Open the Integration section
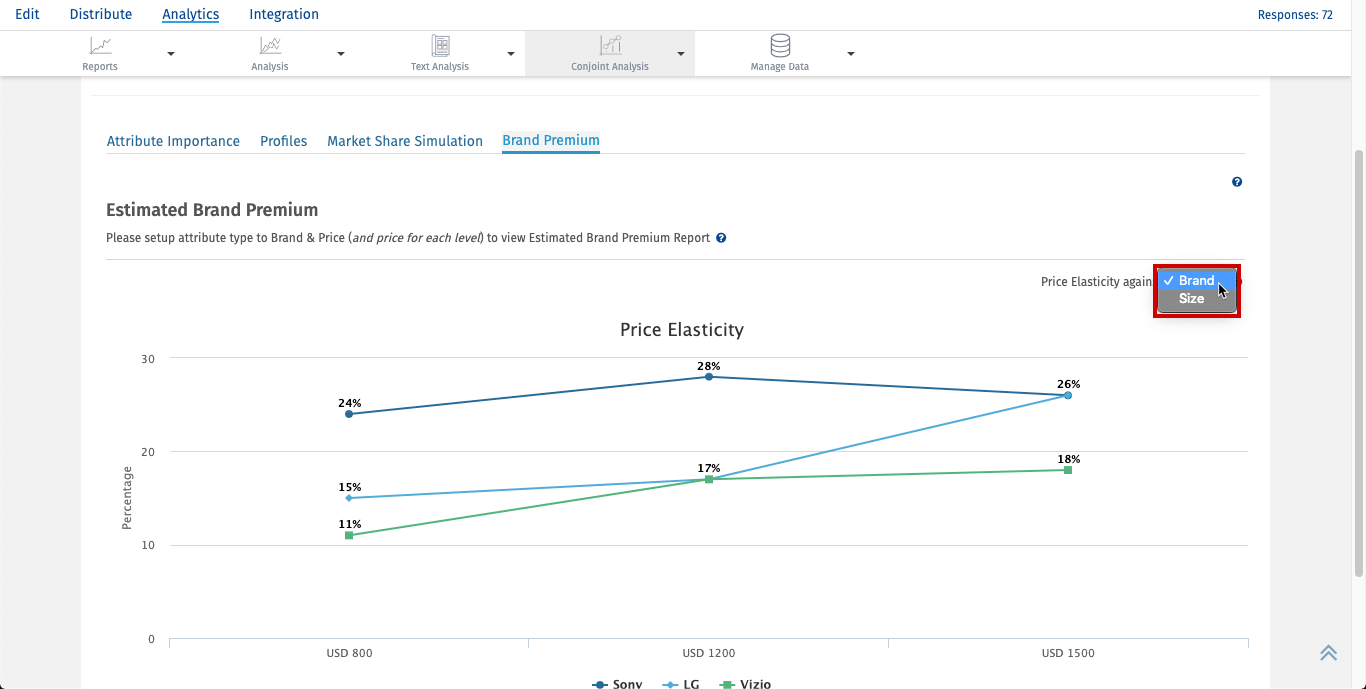1366x689 pixels. [x=284, y=14]
